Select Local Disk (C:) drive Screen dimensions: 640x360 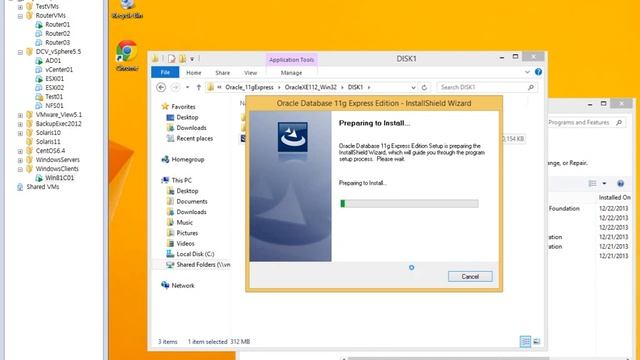(x=195, y=254)
